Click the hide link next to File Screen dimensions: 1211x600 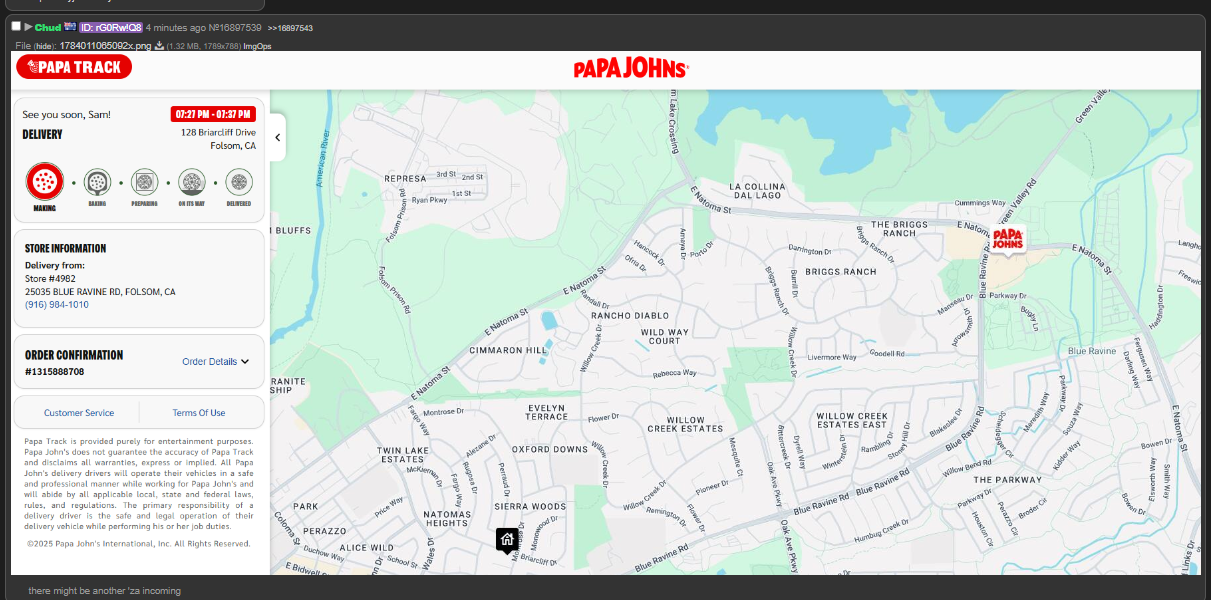click(44, 46)
